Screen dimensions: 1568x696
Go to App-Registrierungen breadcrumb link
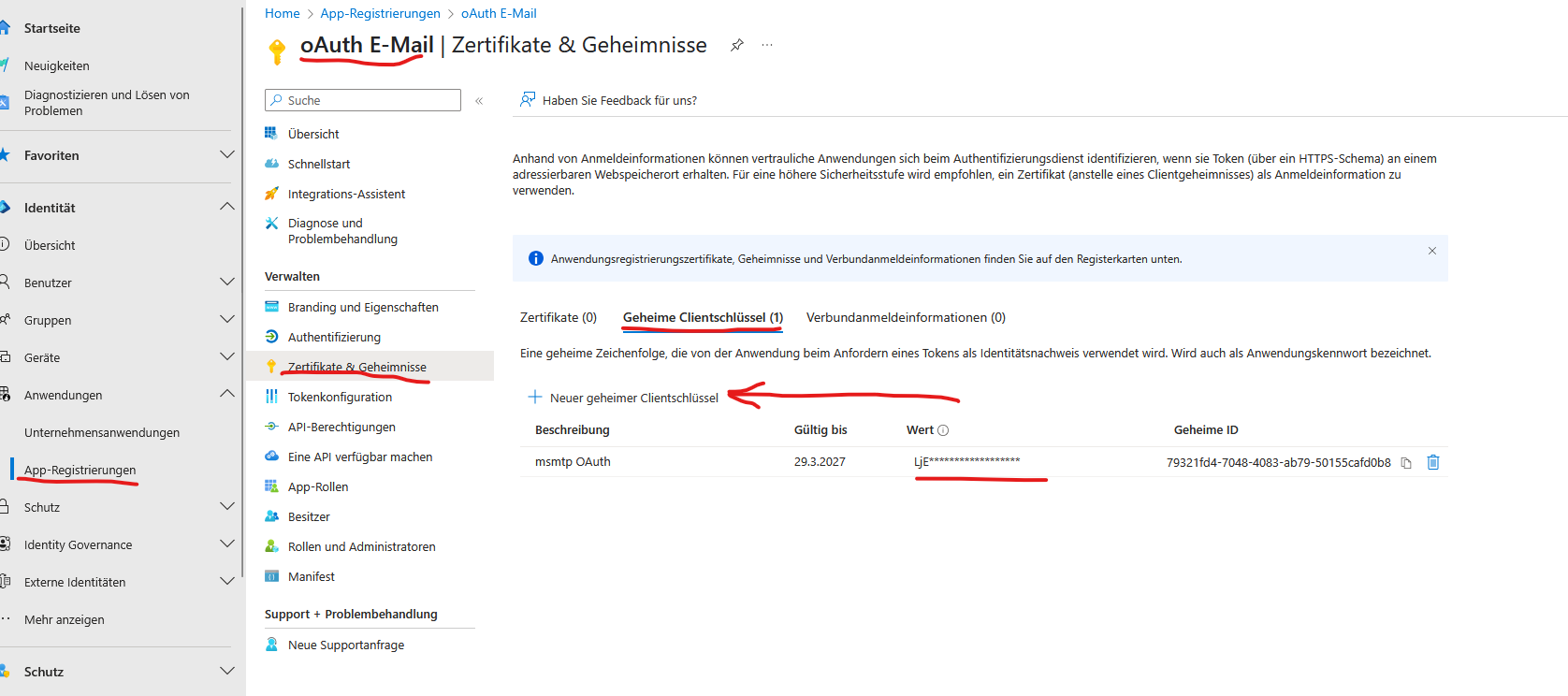click(380, 13)
